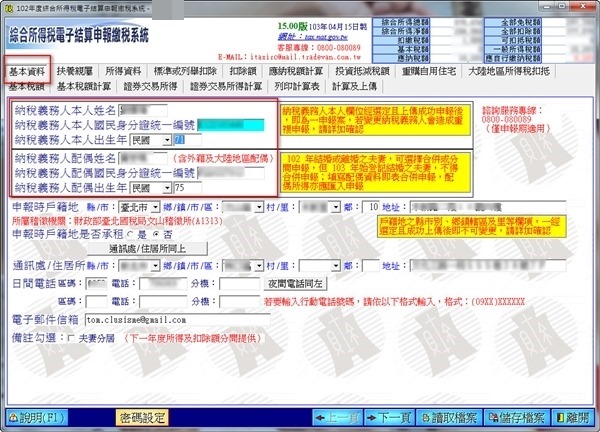
Task: Go back with 上一頁 button
Action: [x=338, y=417]
